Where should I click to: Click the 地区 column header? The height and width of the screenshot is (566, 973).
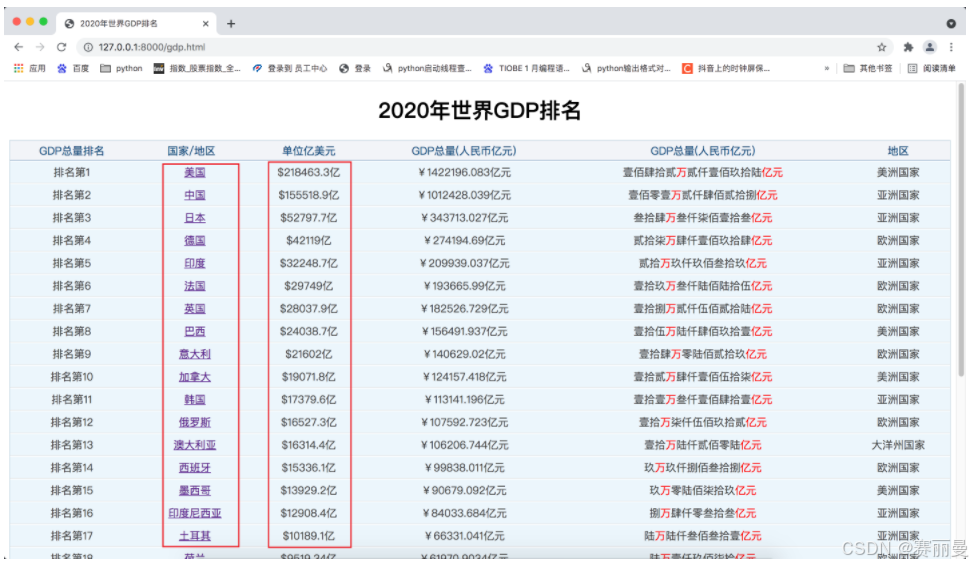[898, 151]
